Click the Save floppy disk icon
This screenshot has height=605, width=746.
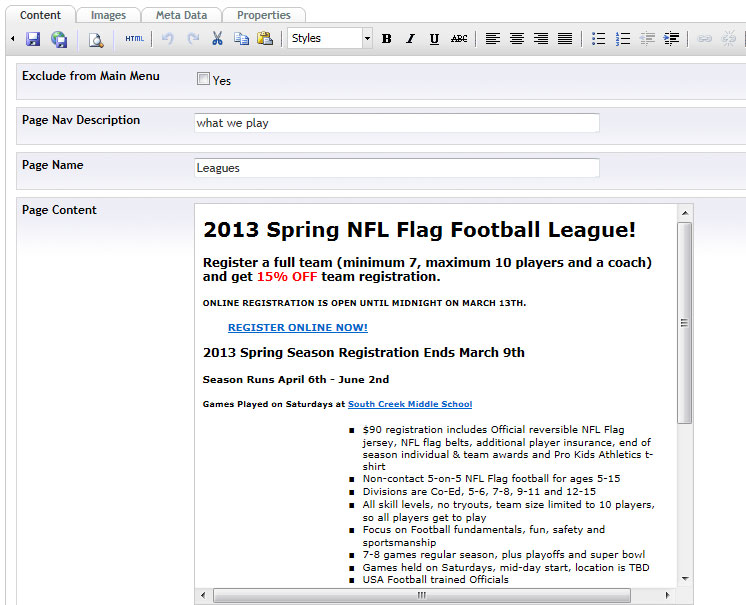[33, 39]
